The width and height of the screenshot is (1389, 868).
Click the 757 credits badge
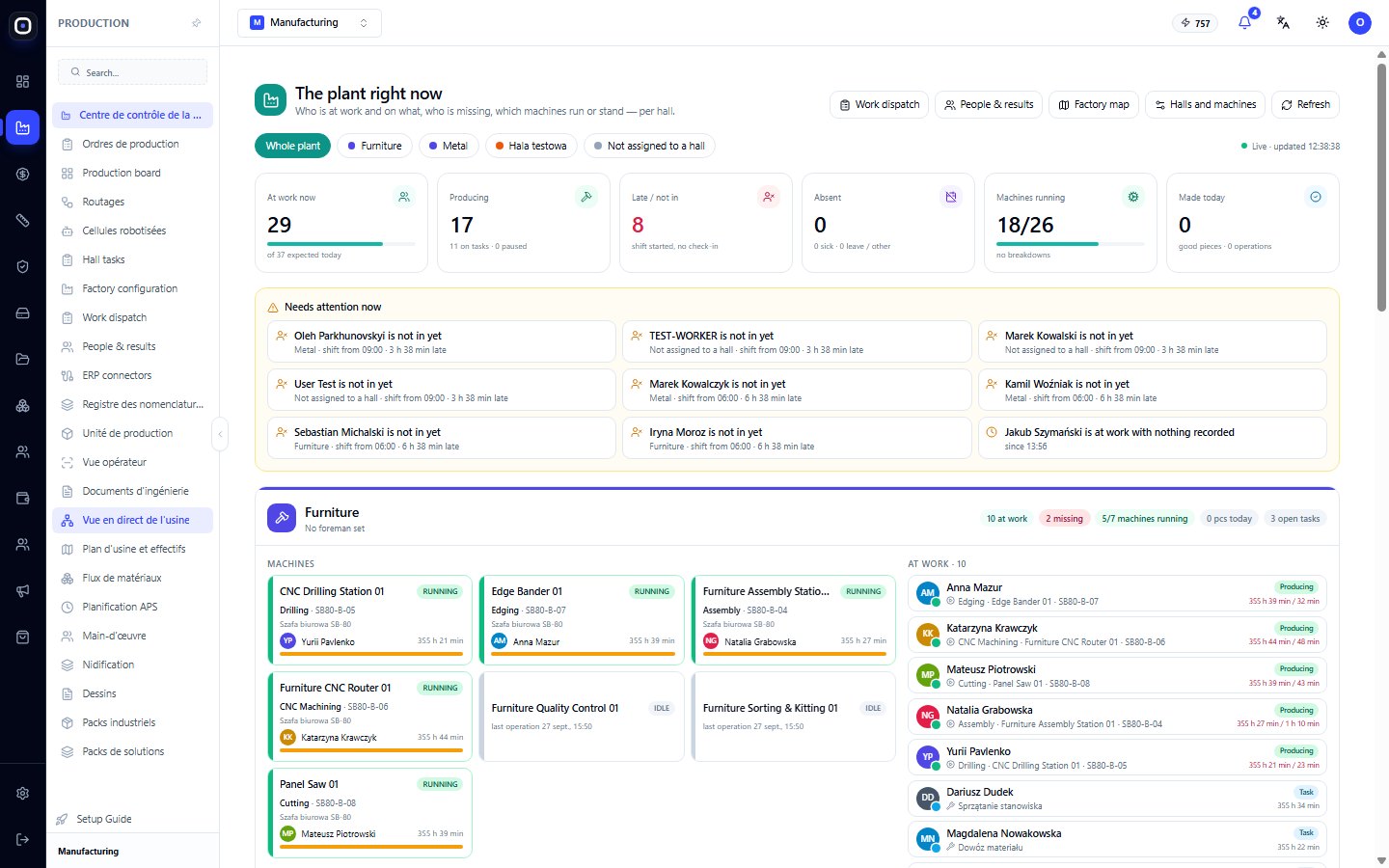1195,23
